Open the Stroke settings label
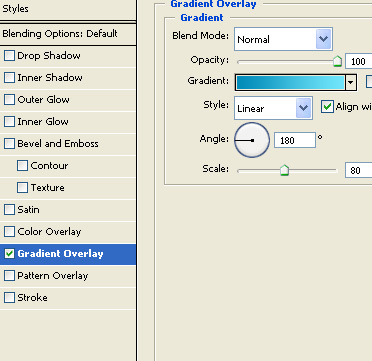Image resolution: width=372 pixels, height=361 pixels. coord(32,298)
